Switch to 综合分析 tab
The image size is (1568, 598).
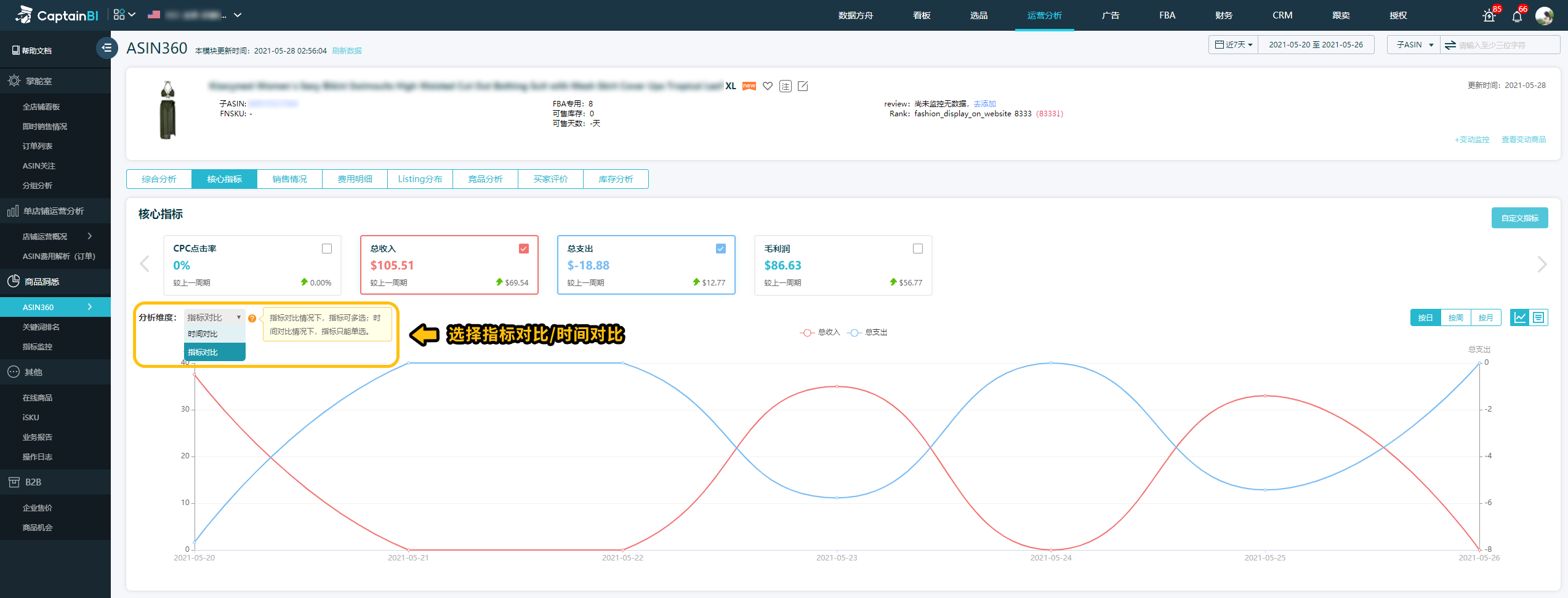(159, 179)
